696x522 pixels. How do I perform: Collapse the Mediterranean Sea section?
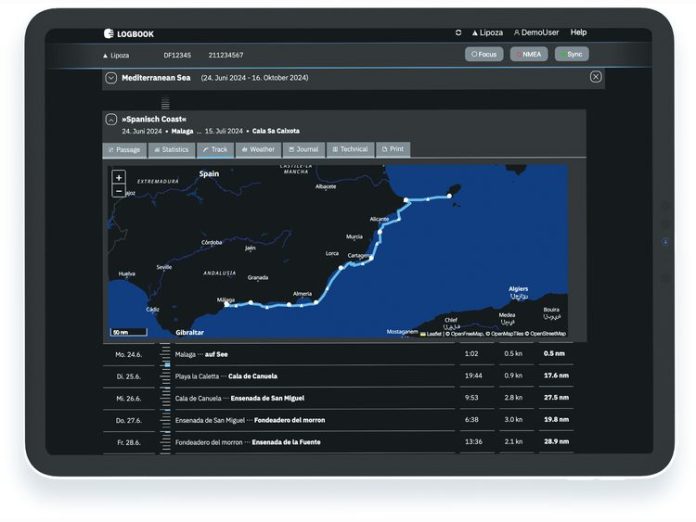tap(111, 78)
